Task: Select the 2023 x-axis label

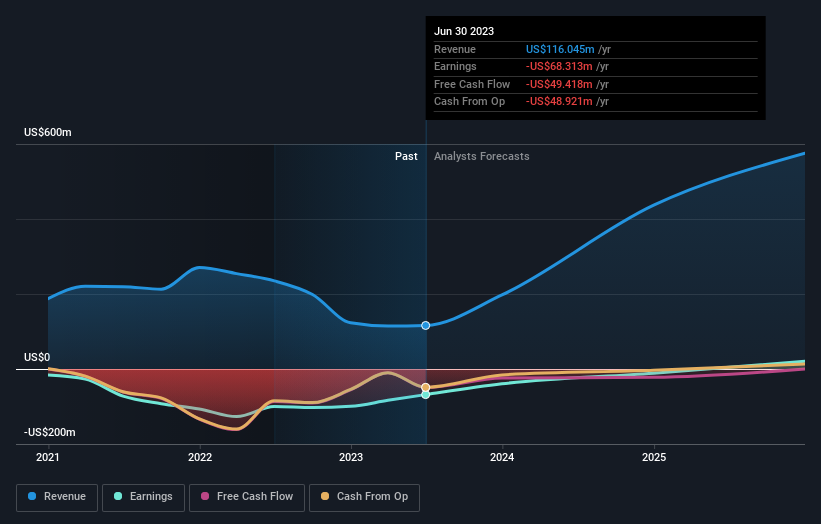Action: [351, 458]
